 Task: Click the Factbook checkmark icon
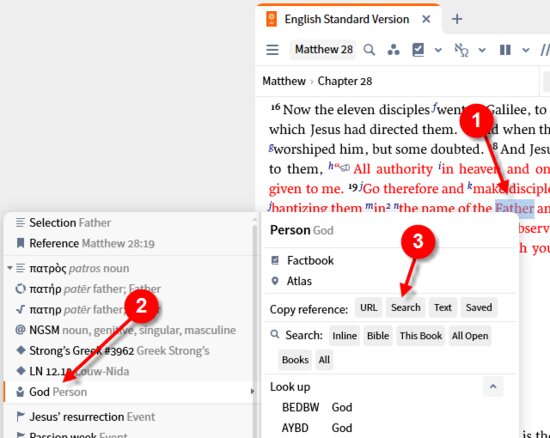[275, 260]
